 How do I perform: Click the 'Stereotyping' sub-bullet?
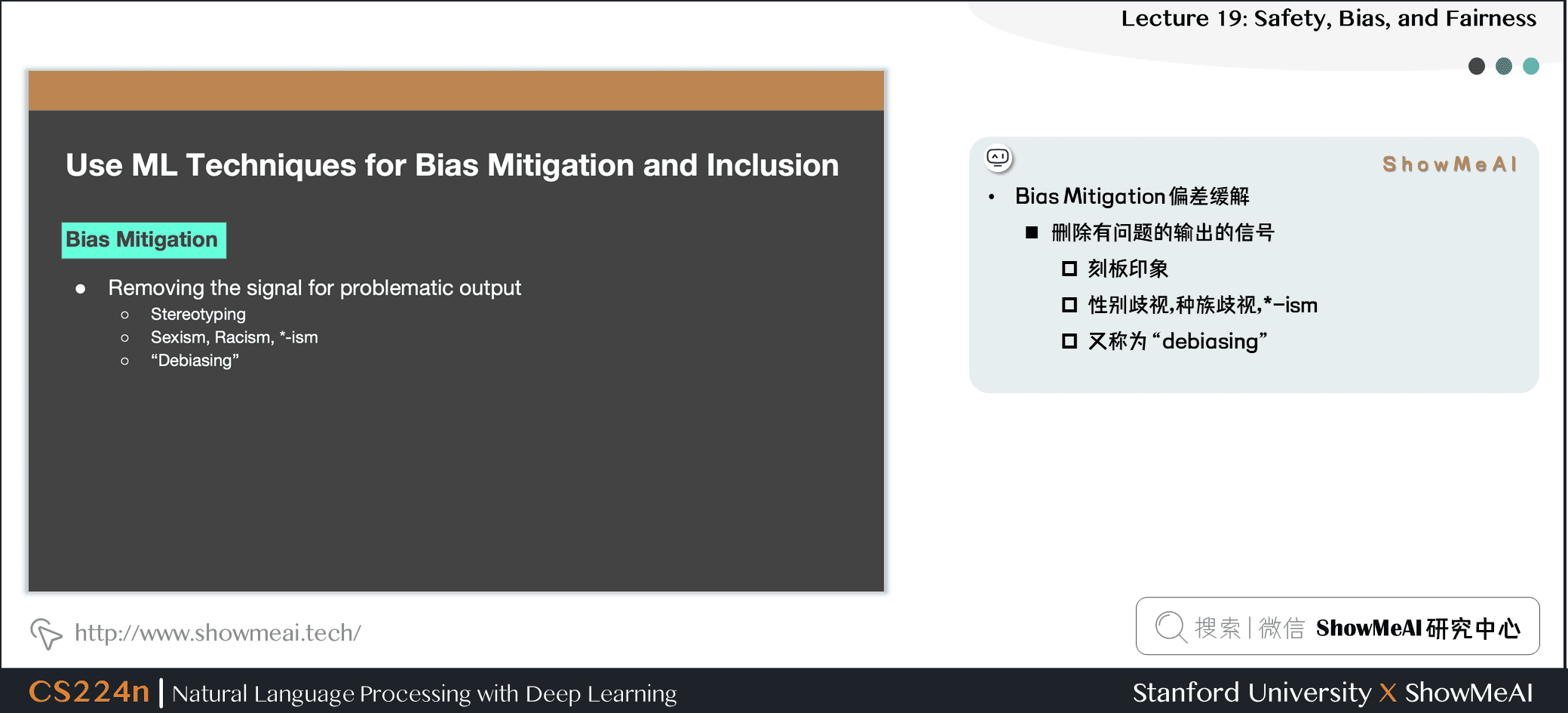click(198, 314)
